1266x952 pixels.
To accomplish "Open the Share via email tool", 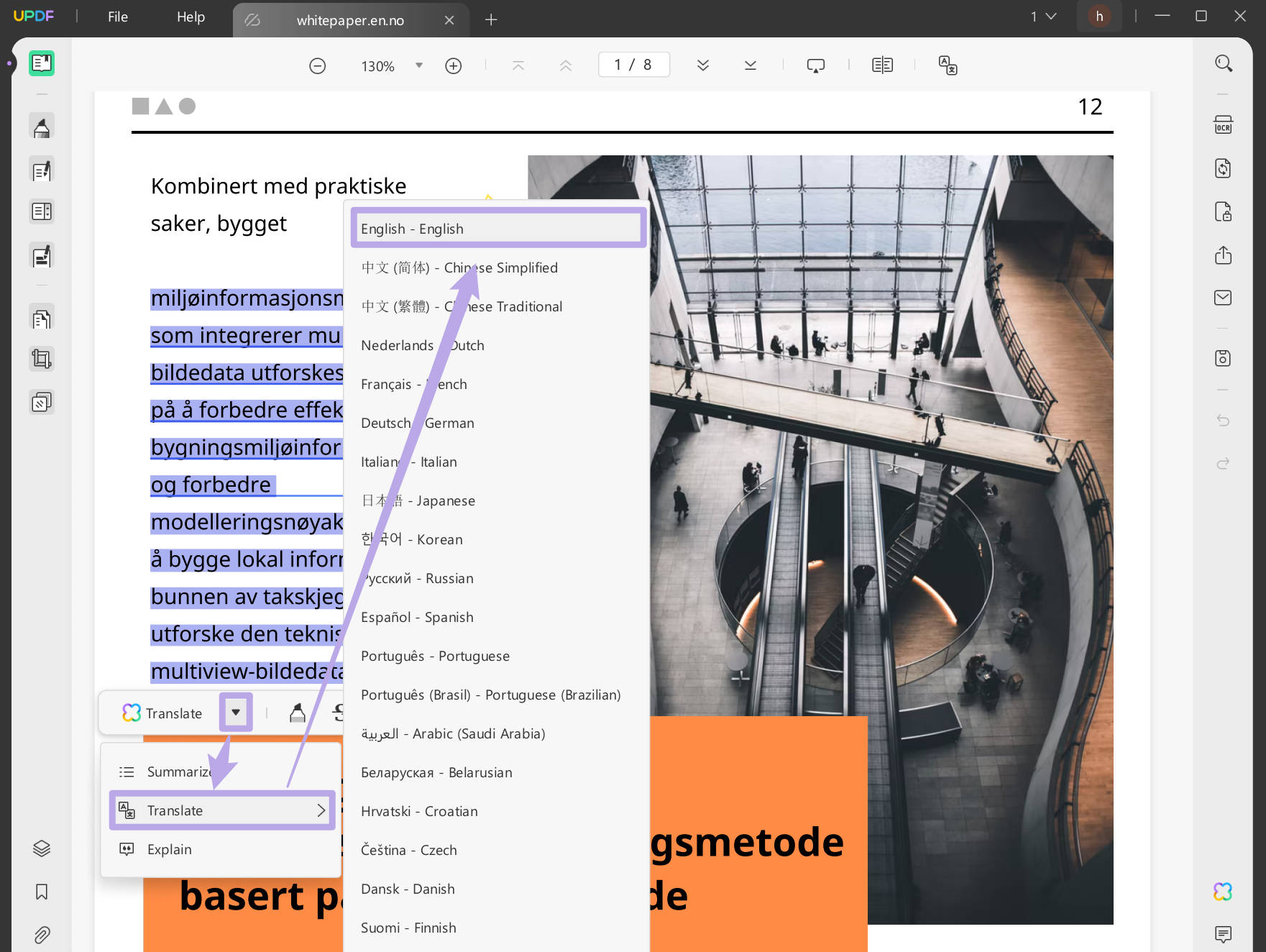I will (1223, 297).
